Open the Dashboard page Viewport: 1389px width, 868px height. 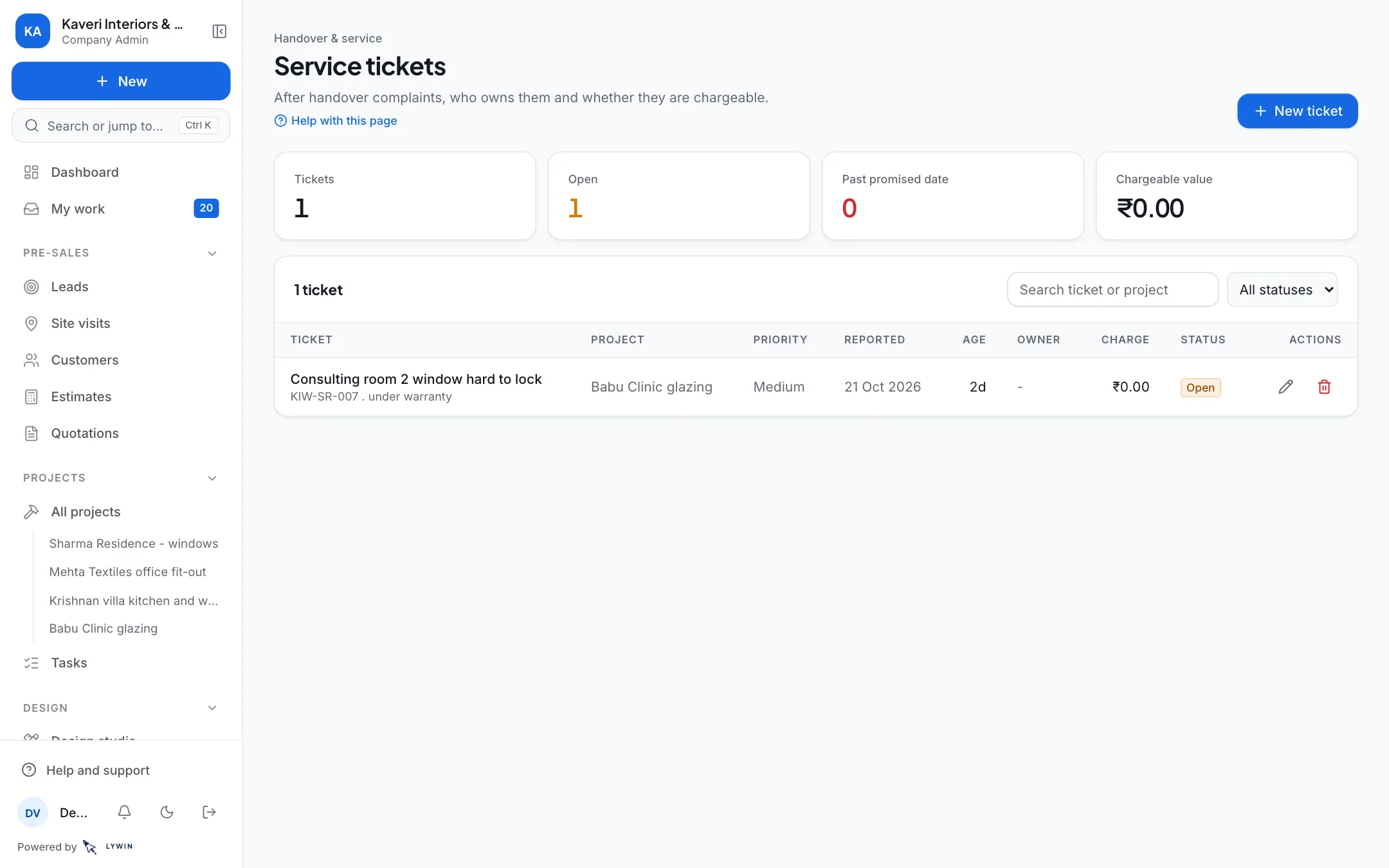point(121,172)
